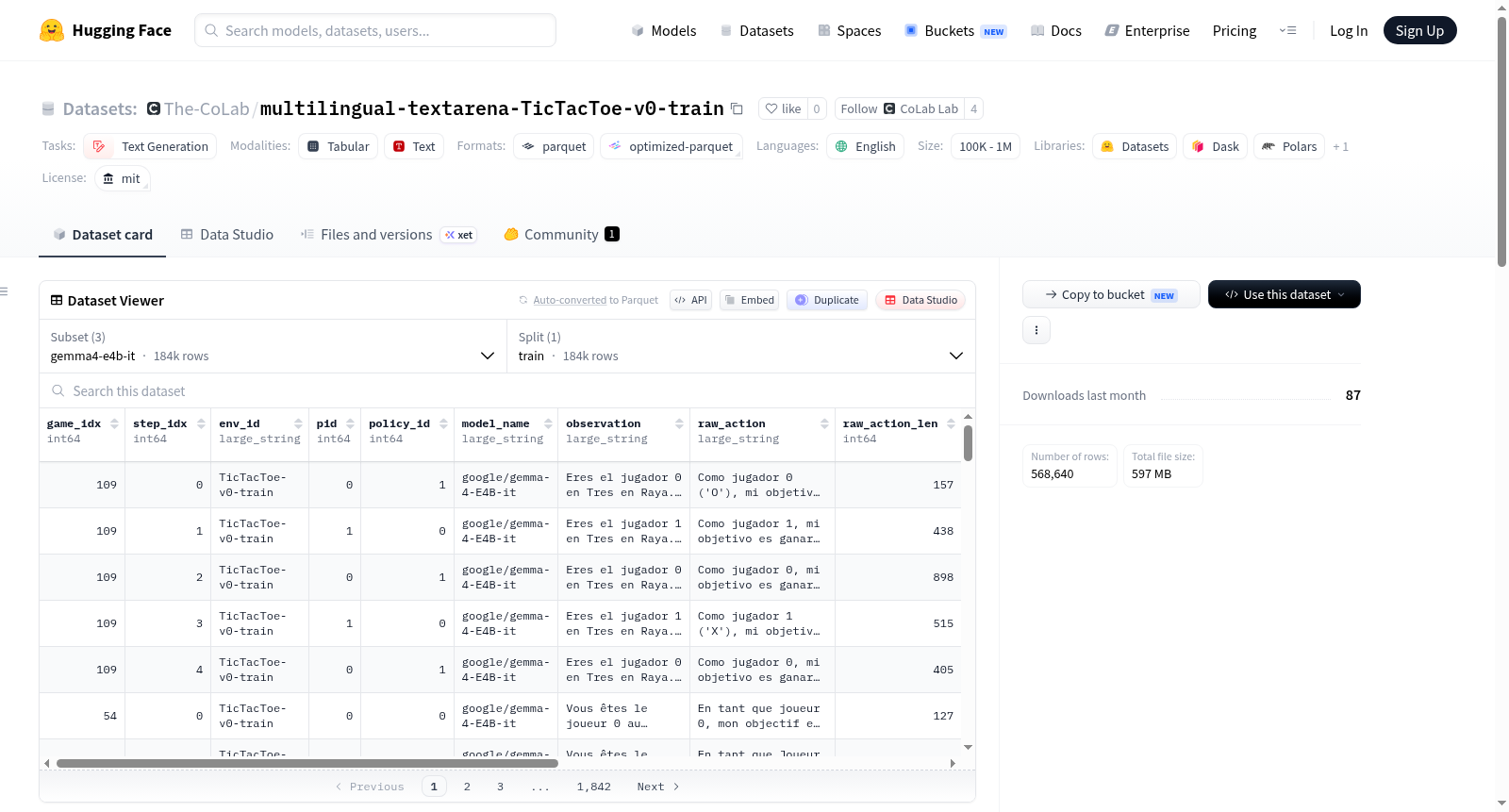The height and width of the screenshot is (812, 1509).
Task: Click the table's vertical scrollbar thumb
Action: pyautogui.click(x=968, y=443)
